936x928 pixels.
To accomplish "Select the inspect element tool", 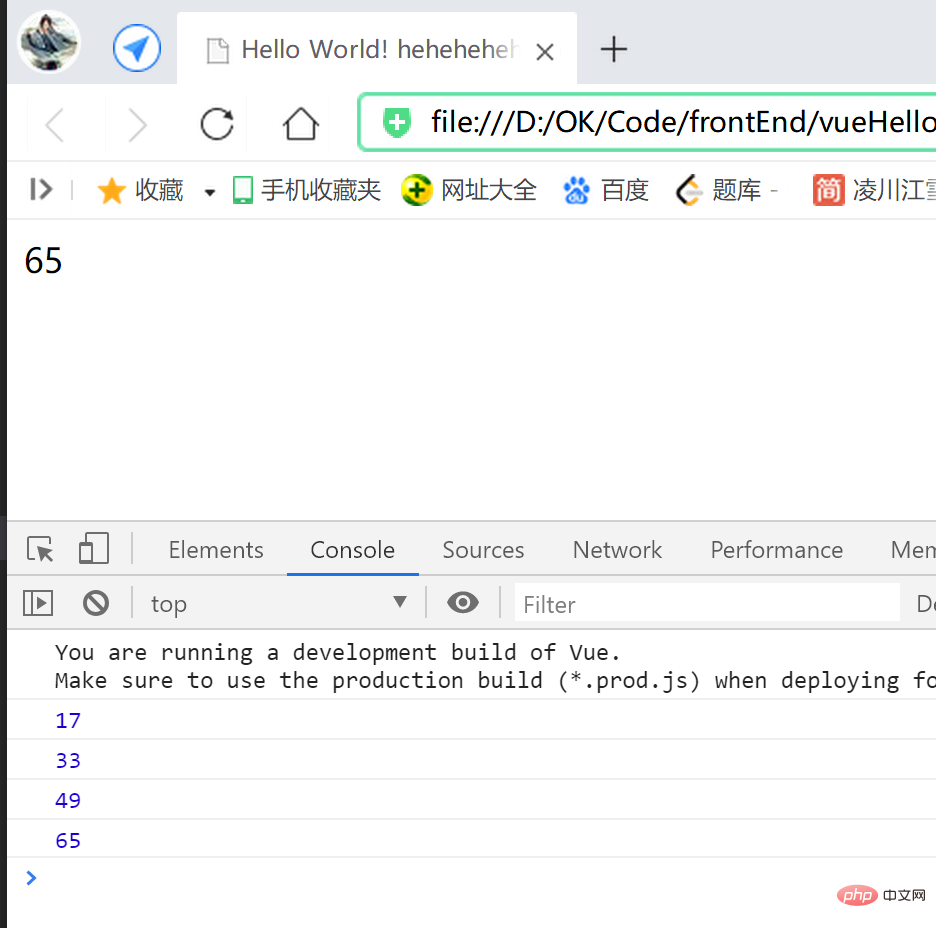I will [39, 549].
